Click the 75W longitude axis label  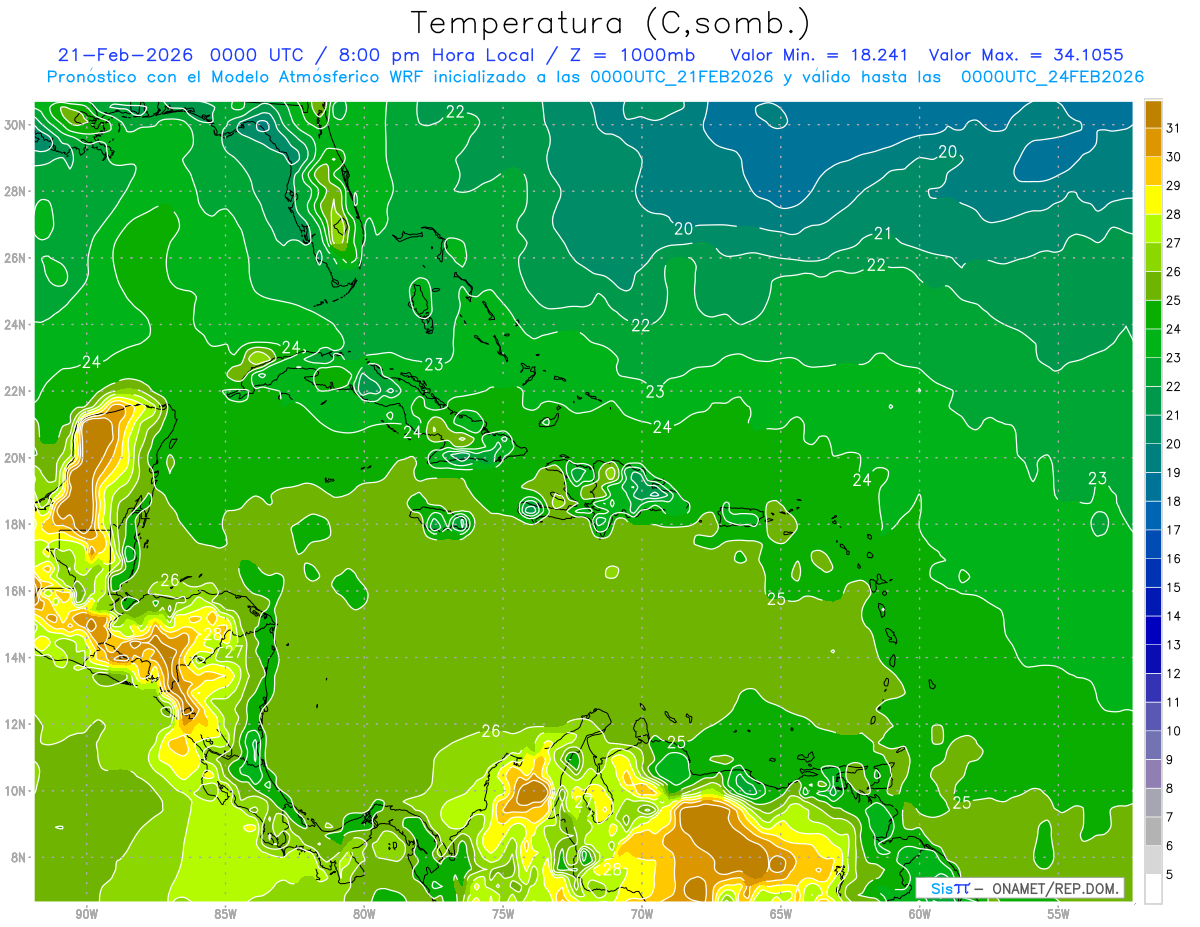[x=503, y=914]
